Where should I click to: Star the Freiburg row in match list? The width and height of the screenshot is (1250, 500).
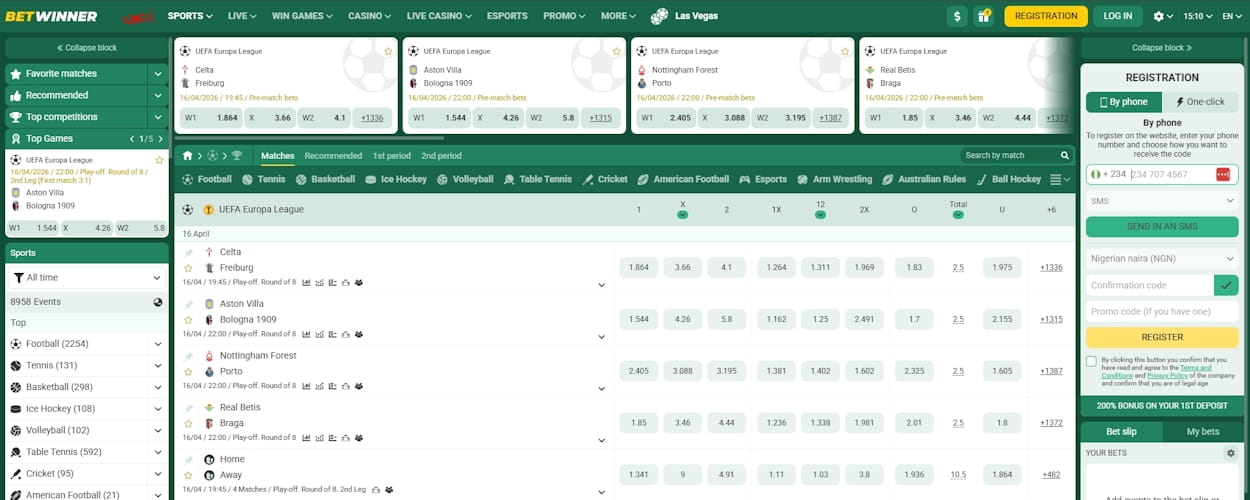[x=188, y=268]
